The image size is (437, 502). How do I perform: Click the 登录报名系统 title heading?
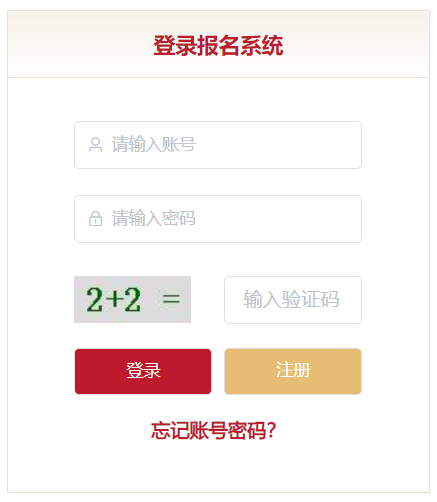tap(218, 45)
